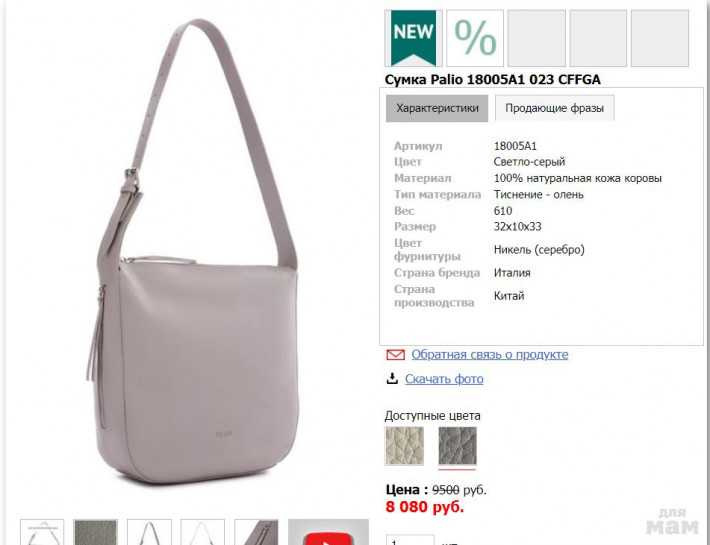710x545 pixels.
Task: Select the light beige color swatch
Action: [404, 446]
